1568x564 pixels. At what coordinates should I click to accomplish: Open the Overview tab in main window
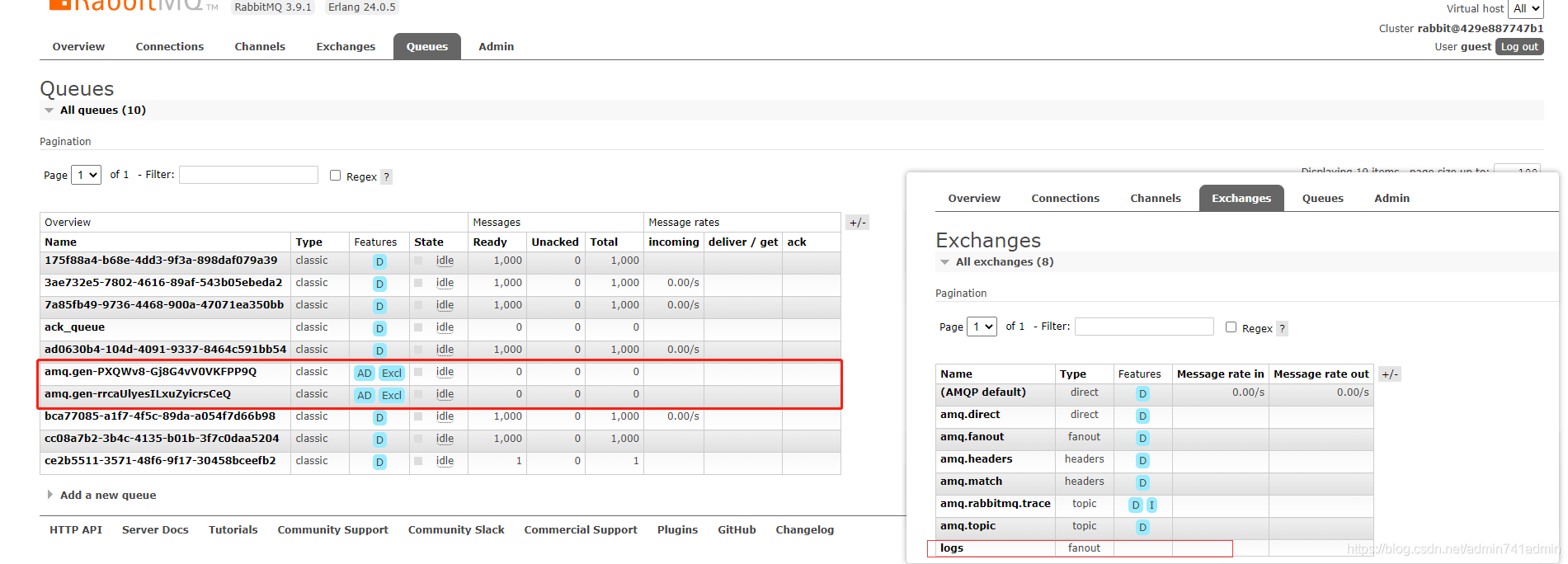[x=78, y=47]
